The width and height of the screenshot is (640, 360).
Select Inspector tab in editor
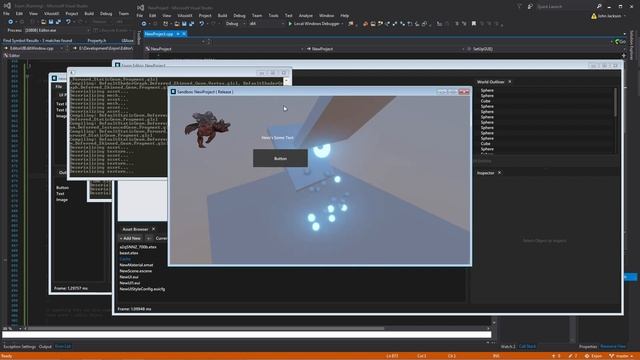[486, 173]
